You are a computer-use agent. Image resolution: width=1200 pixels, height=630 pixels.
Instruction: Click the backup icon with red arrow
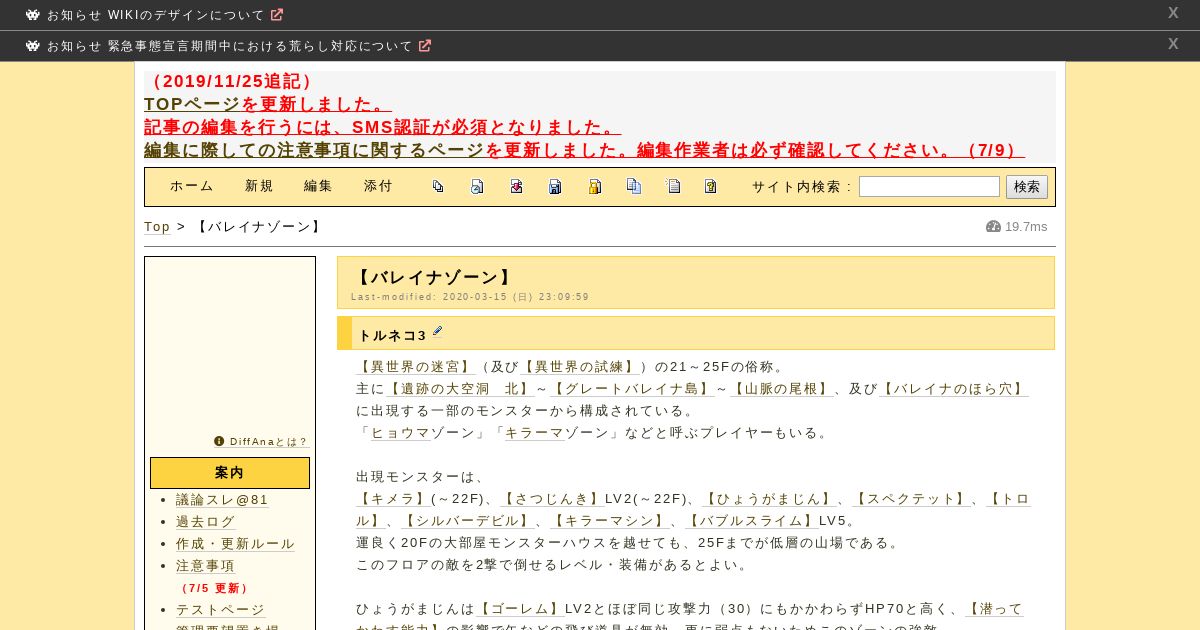[x=516, y=186]
